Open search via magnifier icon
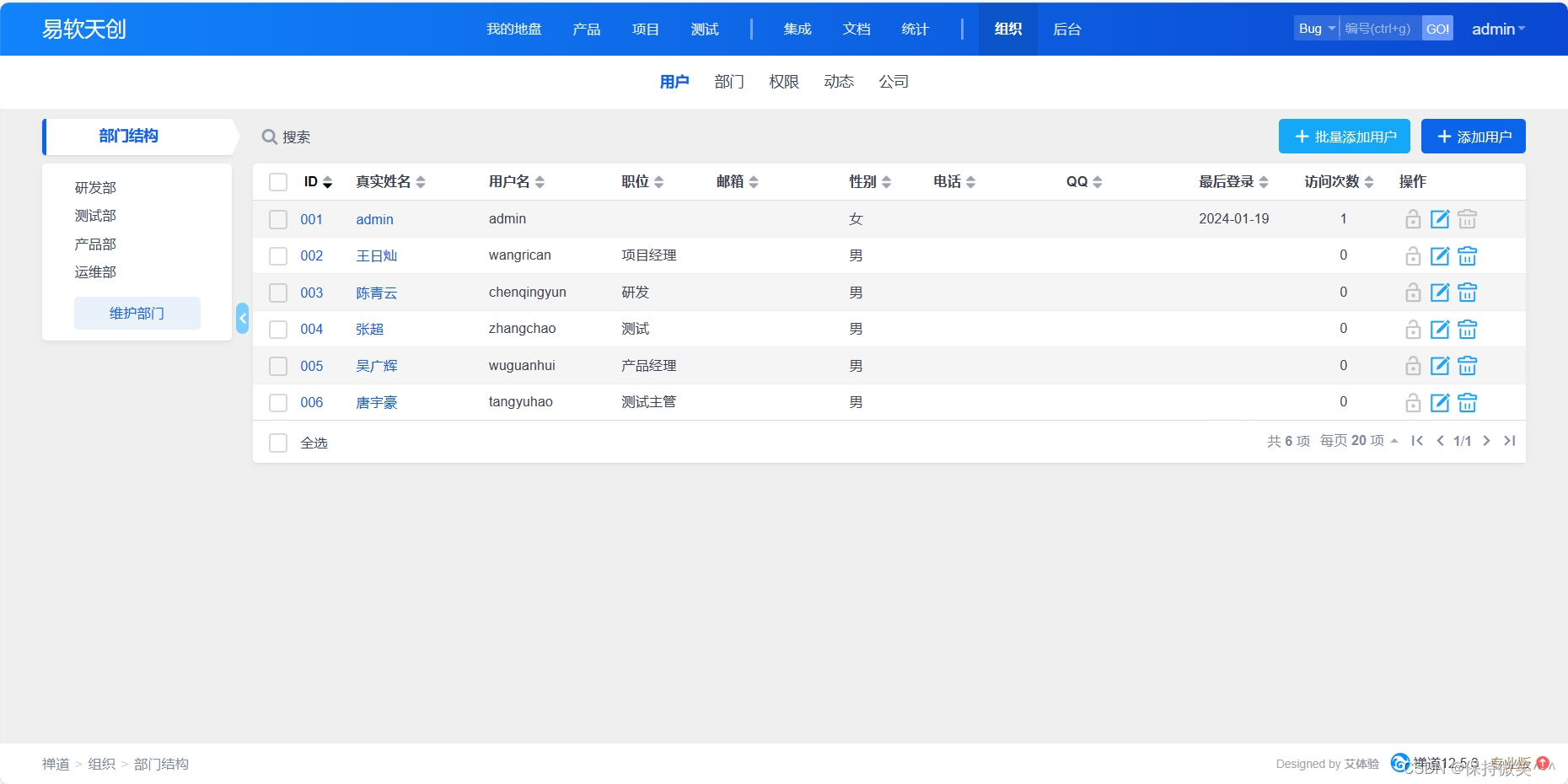Image resolution: width=1568 pixels, height=784 pixels. pos(270,137)
